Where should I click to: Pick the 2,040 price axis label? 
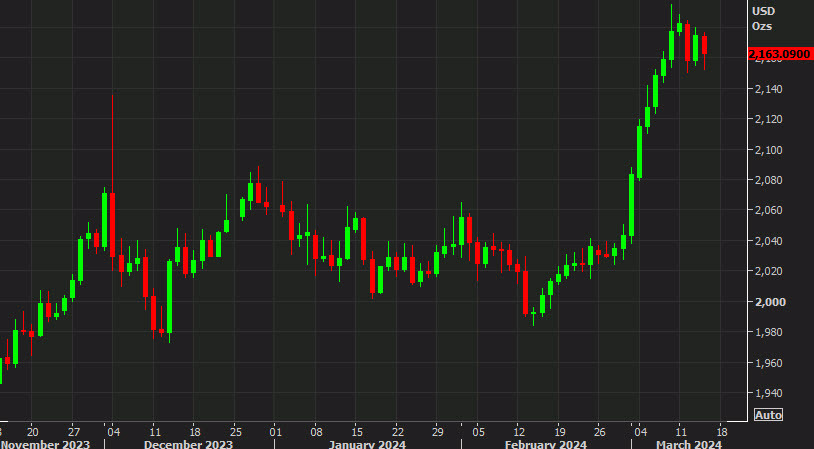pos(768,241)
